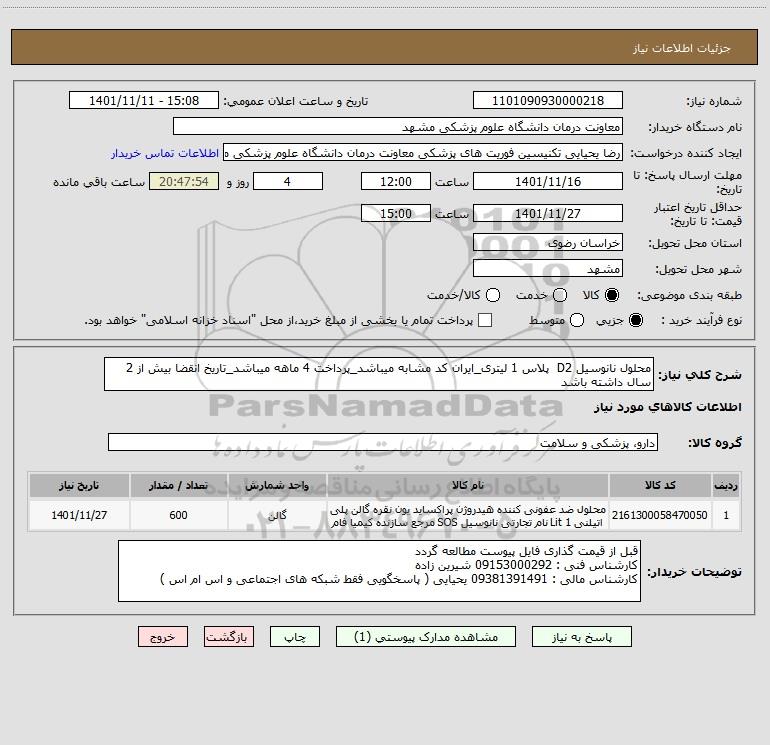Click the واحد شمارش column header
Viewport: 770px width, 745px height.
[x=277, y=486]
